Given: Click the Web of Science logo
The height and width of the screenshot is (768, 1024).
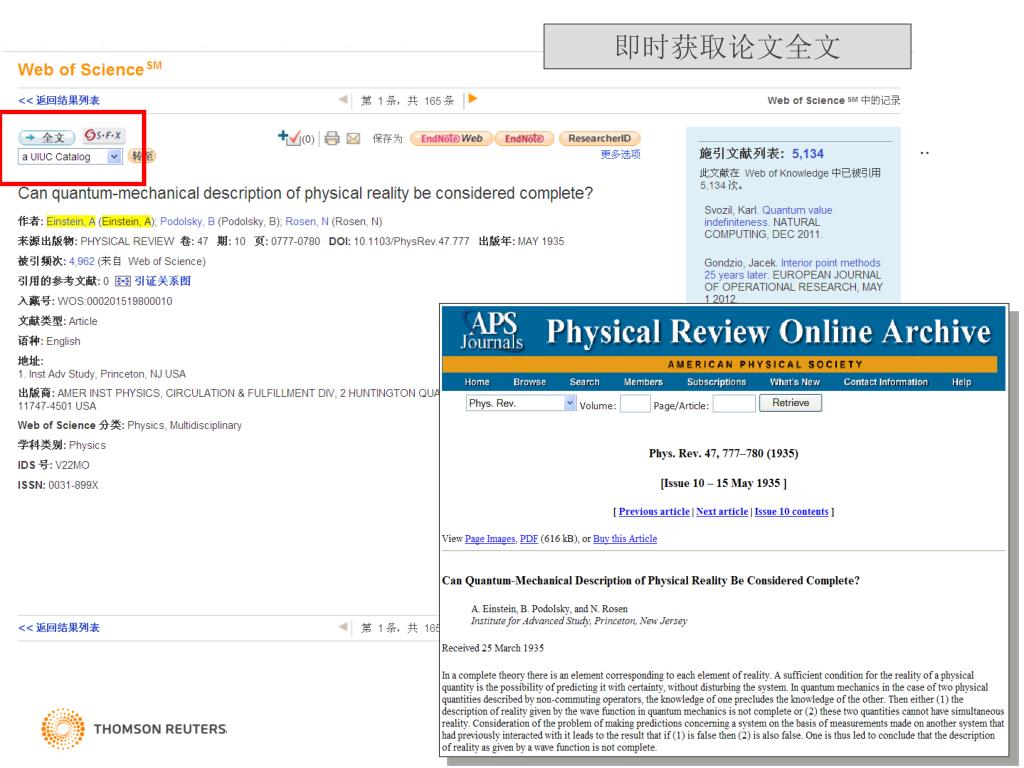Looking at the screenshot, I should 89,69.
